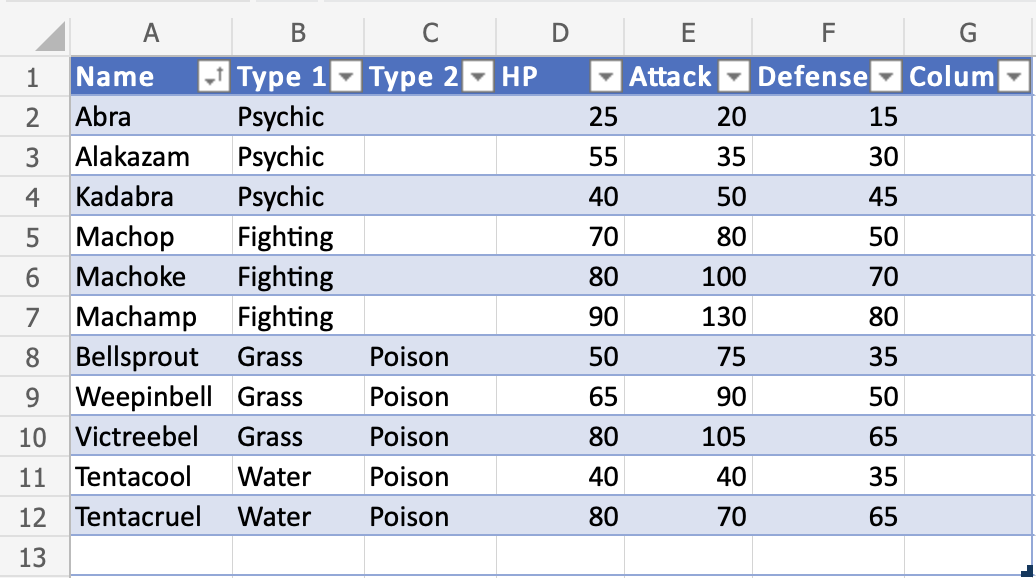Select row 13 header

[33, 557]
